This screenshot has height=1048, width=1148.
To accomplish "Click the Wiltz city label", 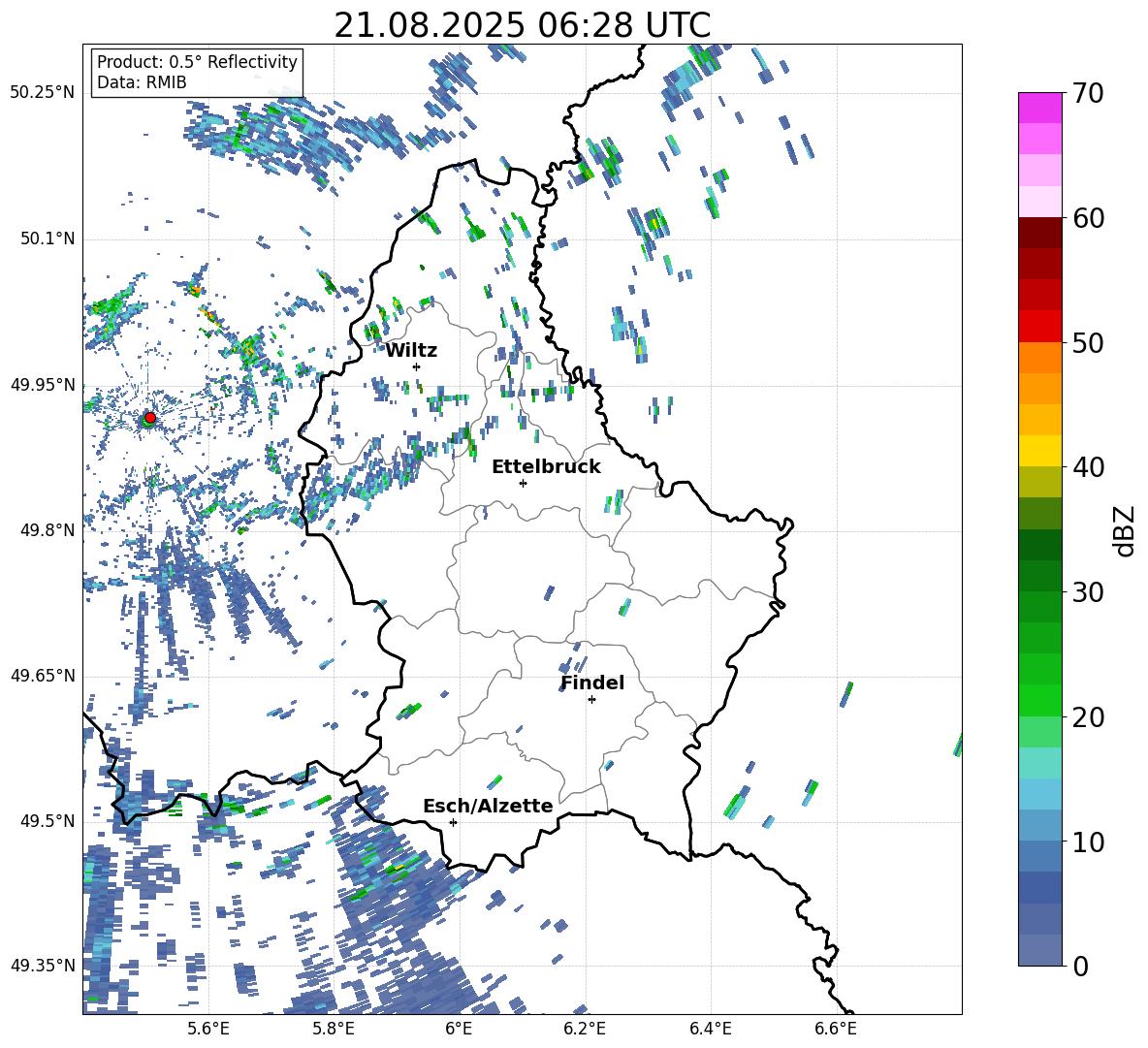I will coord(411,351).
